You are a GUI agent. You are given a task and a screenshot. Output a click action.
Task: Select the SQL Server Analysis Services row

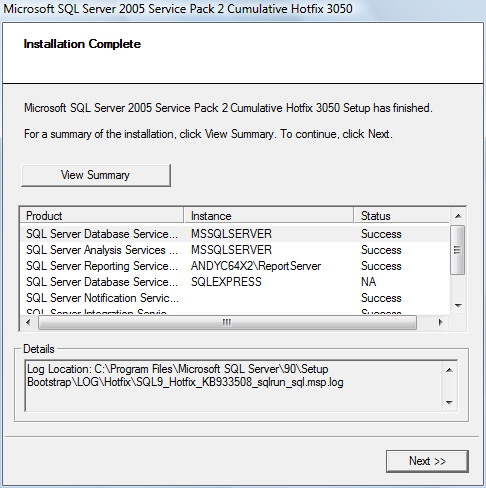pos(235,250)
